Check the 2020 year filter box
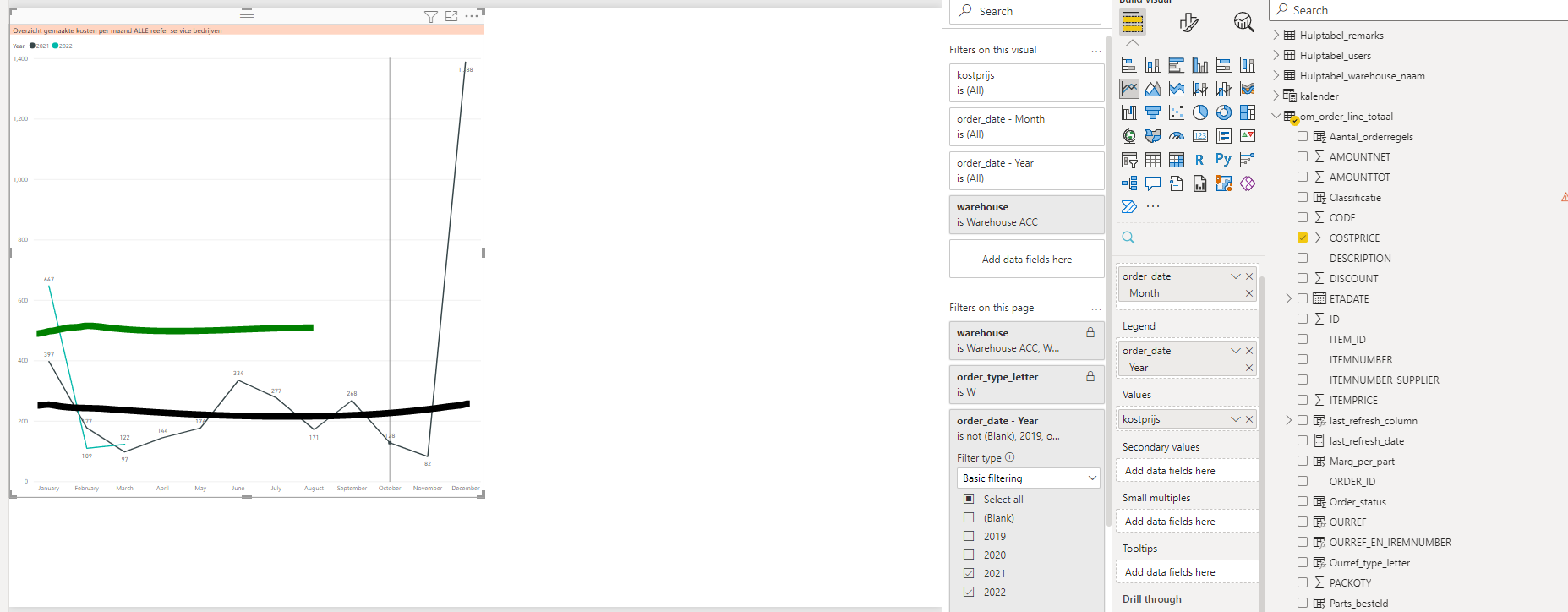 coord(969,555)
